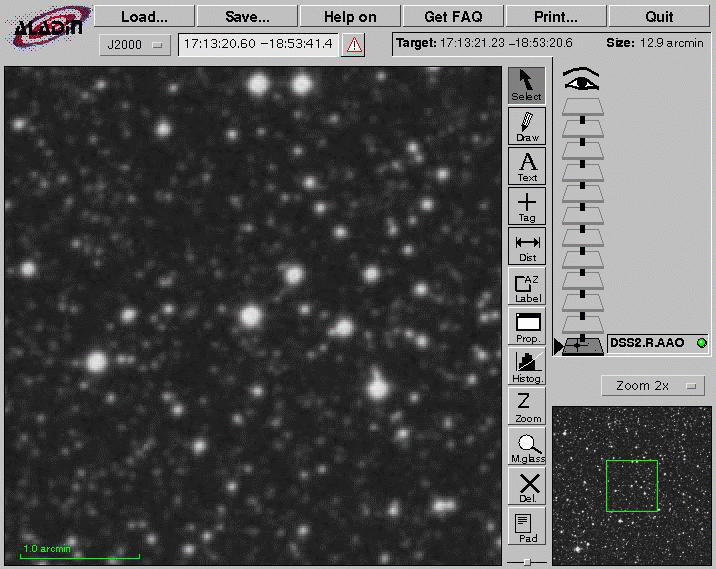Screen dimensions: 716x569
Task: Click the zoom overview thumbnail with green rectangle
Action: tap(632, 485)
